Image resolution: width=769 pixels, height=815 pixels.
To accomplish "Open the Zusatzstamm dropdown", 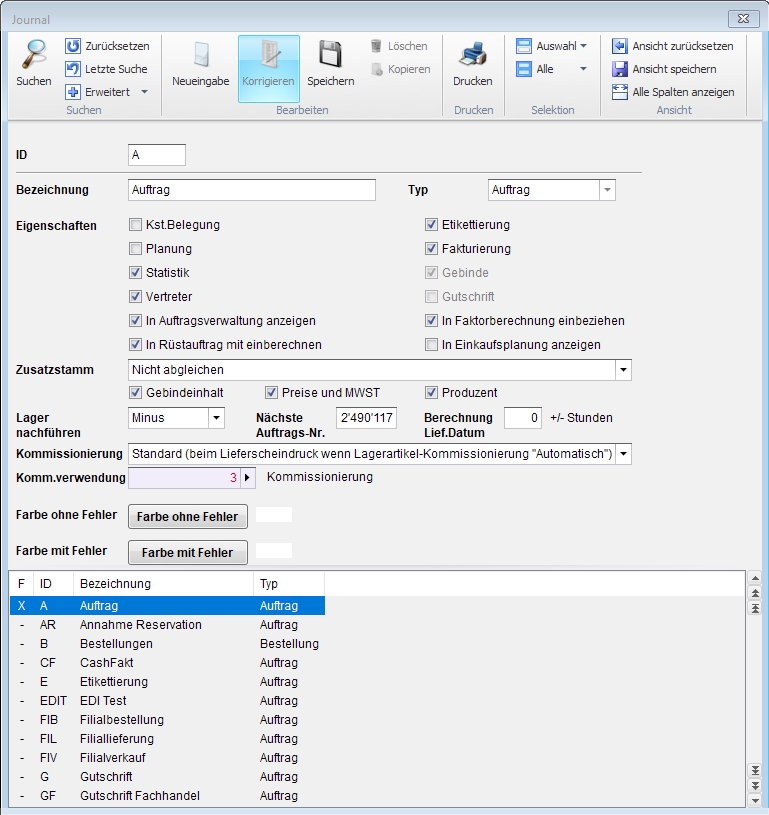I will (623, 370).
